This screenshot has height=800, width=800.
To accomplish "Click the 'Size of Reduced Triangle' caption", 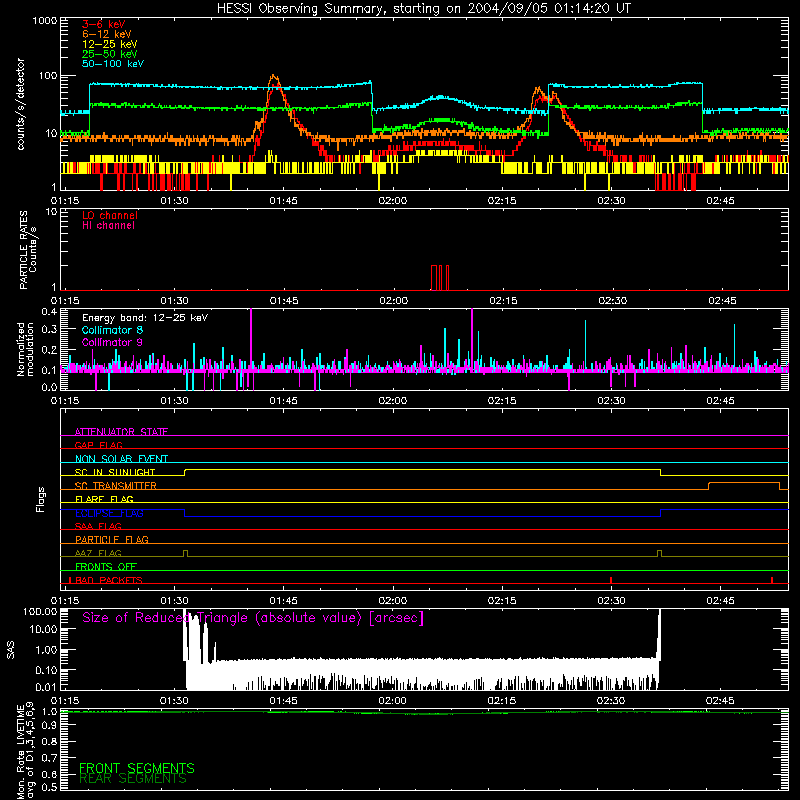I will click(253, 618).
